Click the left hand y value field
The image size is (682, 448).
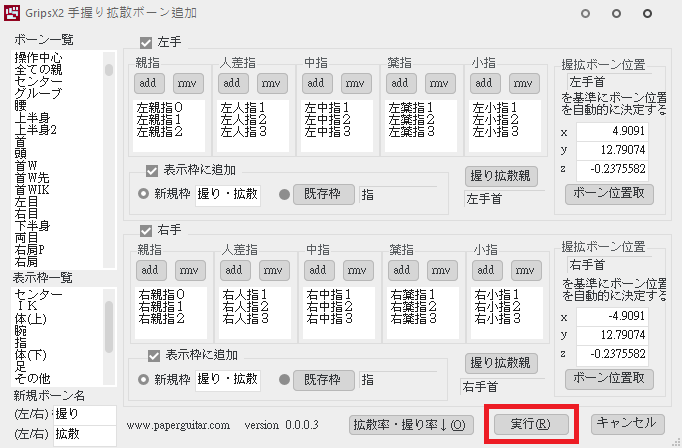[612, 150]
